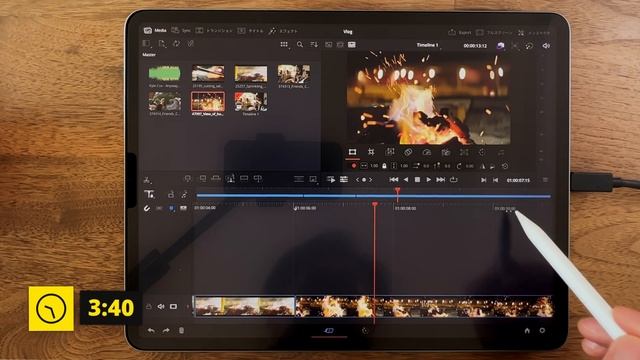Click the delete trash icon
Viewport: 640px width, 360px height.
[x=182, y=330]
